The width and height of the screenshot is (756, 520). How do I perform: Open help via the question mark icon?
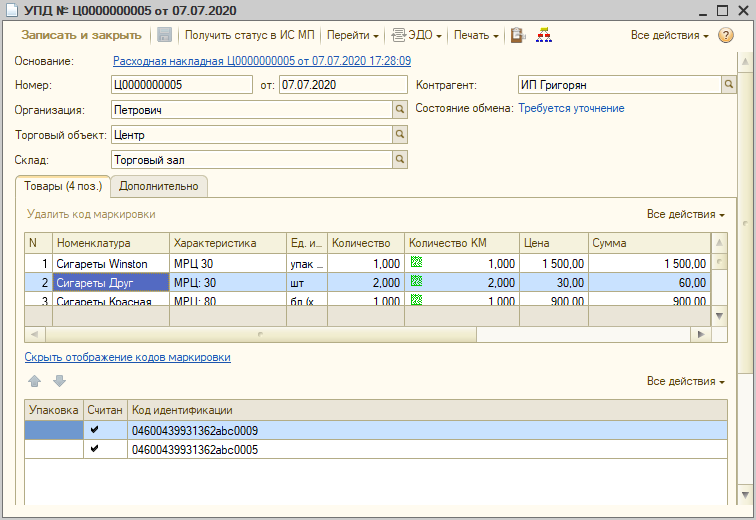tap(726, 35)
